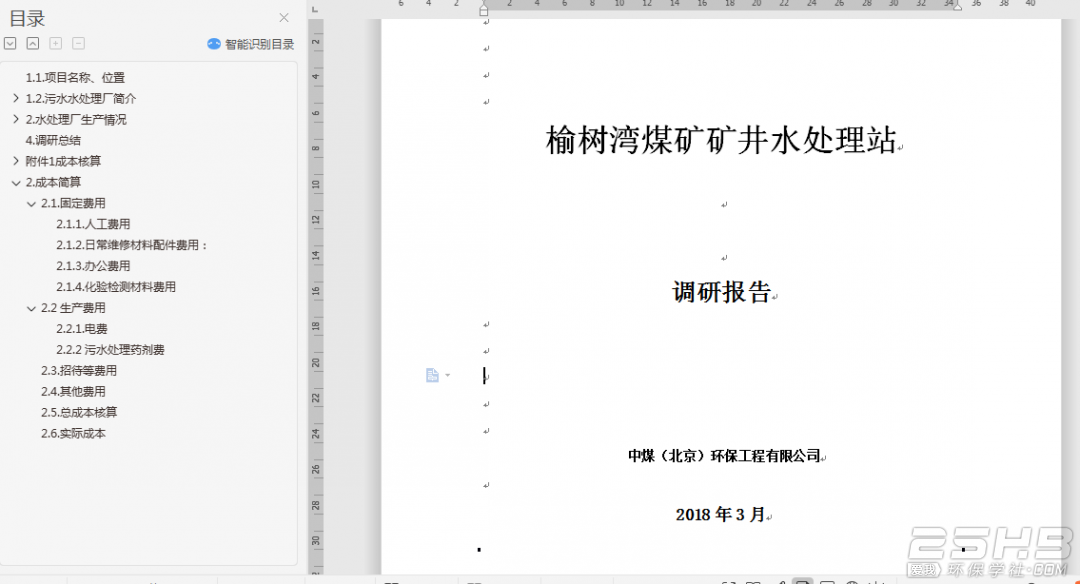Click the minus box icon in 目录 toolbar

tap(79, 43)
